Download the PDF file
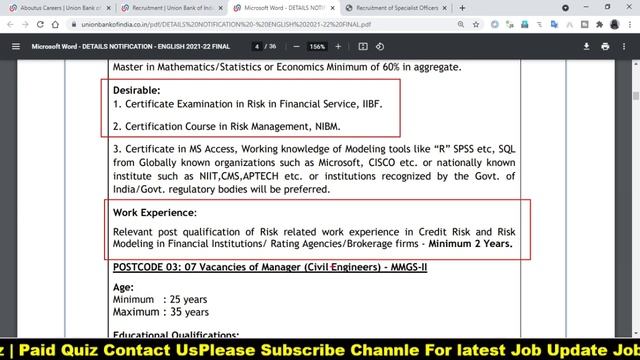The height and width of the screenshot is (360, 640). [586, 47]
